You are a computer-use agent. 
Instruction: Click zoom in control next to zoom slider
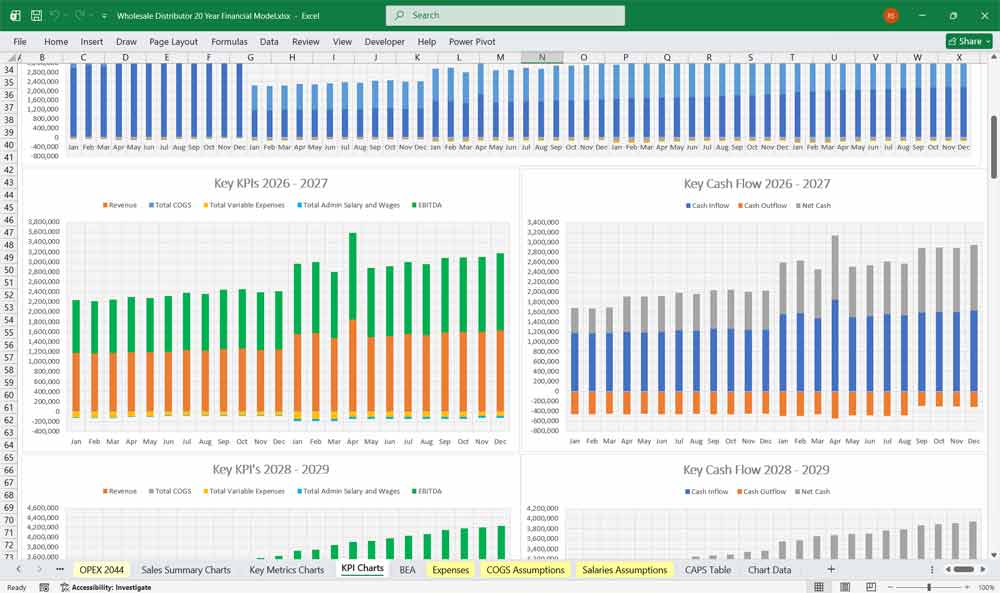(x=966, y=586)
